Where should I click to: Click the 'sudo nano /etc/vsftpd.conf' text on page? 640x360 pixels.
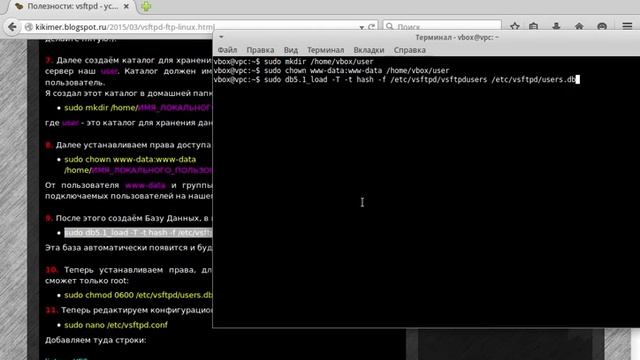(x=116, y=325)
